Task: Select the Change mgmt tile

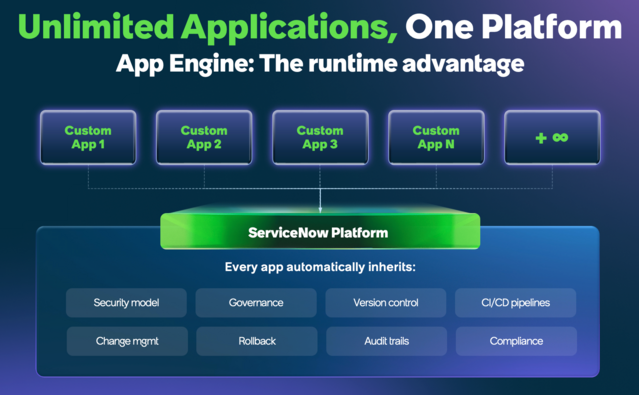Action: pyautogui.click(x=127, y=341)
